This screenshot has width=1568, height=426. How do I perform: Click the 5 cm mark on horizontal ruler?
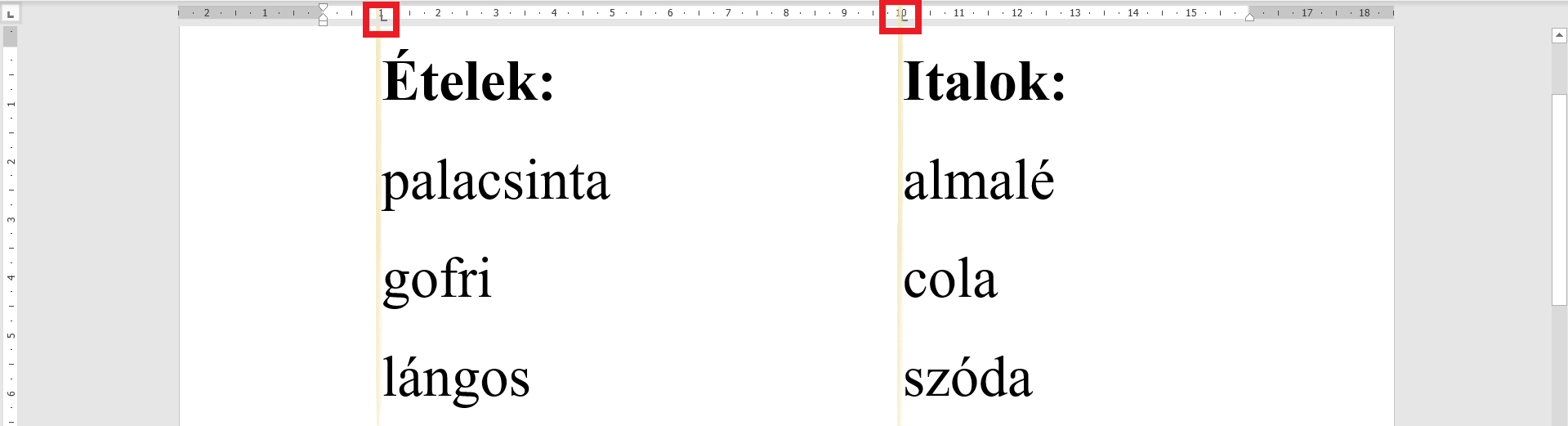[612, 13]
